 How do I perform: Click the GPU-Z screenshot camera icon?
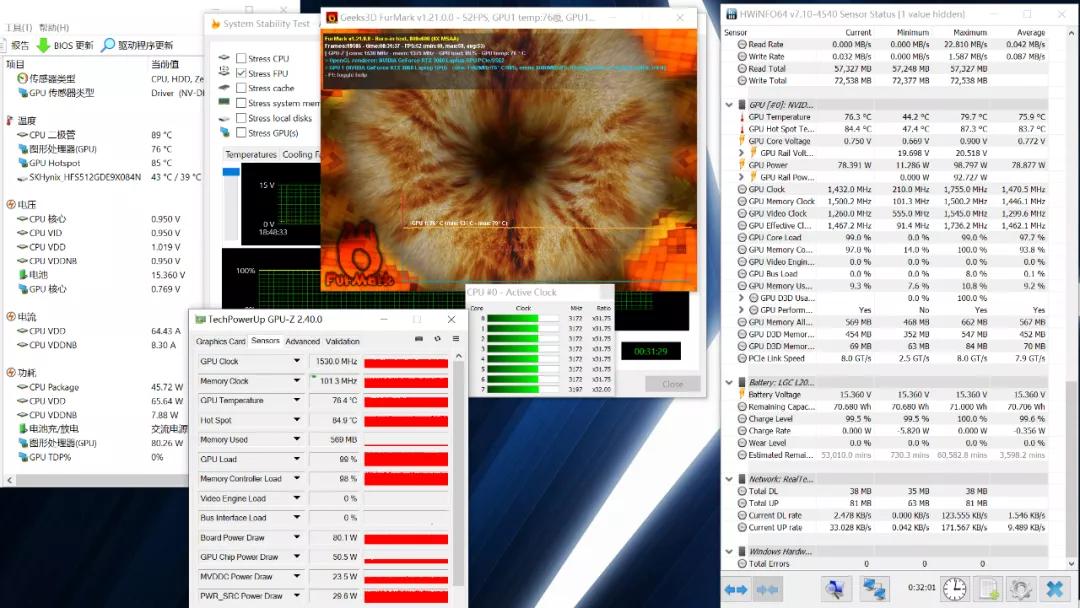419,339
